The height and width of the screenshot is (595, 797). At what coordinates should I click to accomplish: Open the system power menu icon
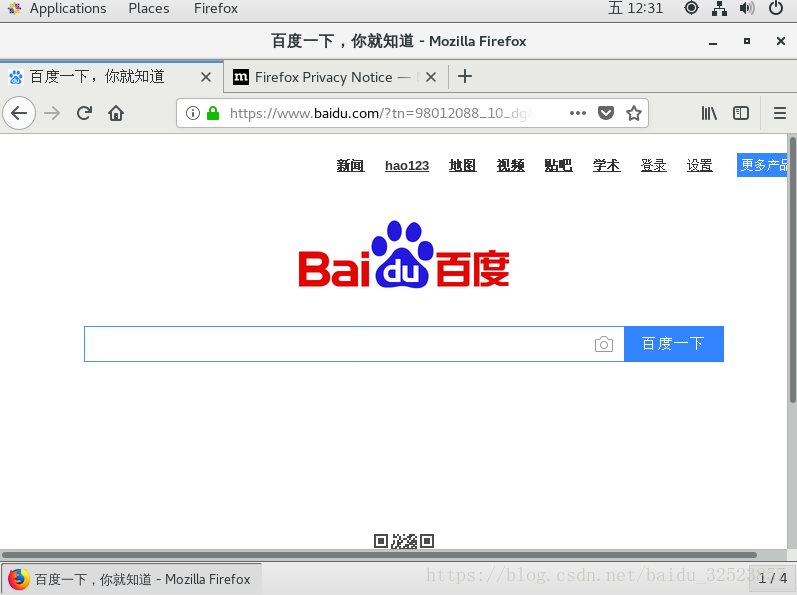point(776,8)
